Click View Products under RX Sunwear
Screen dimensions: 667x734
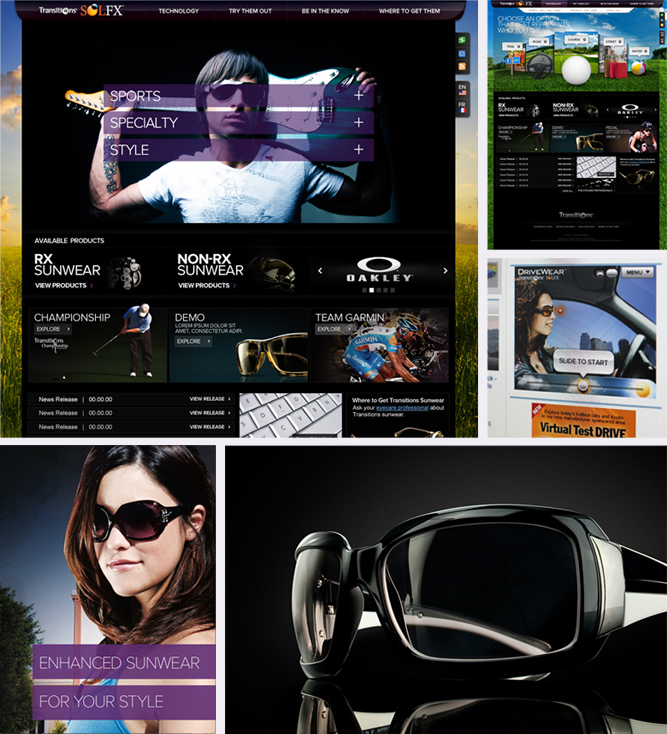click(64, 285)
